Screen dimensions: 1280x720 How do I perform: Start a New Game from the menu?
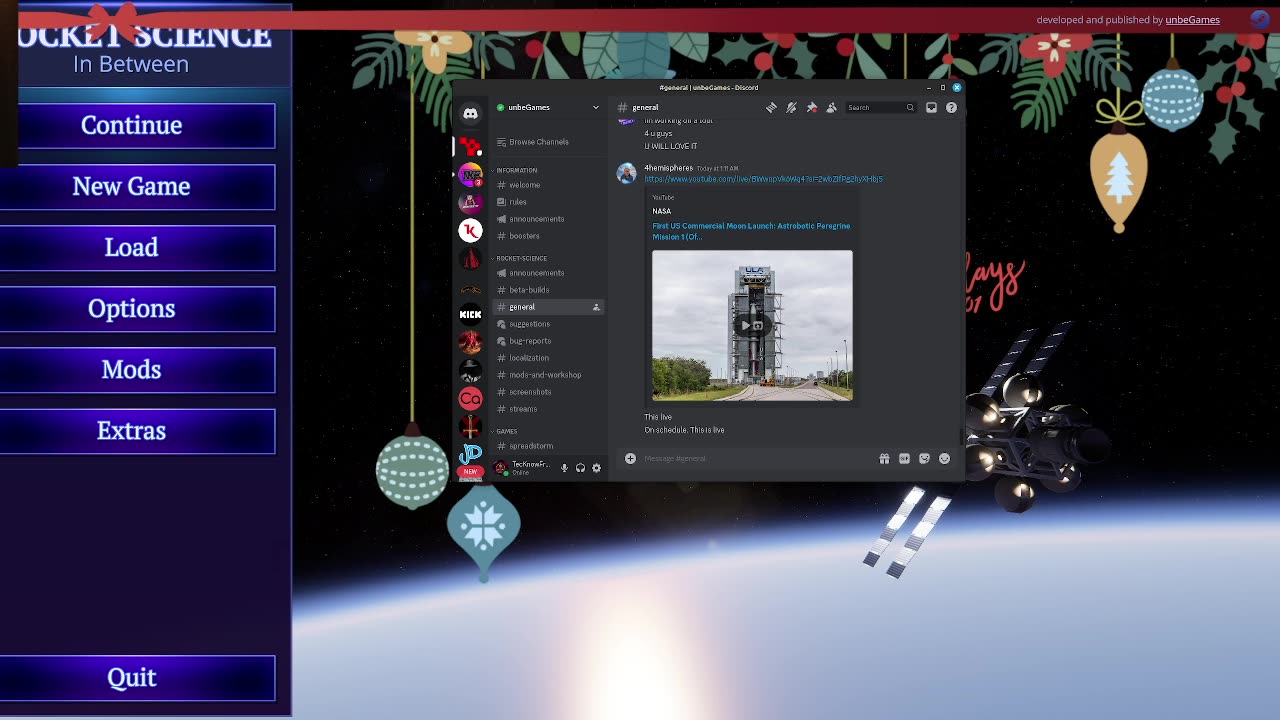(x=137, y=186)
